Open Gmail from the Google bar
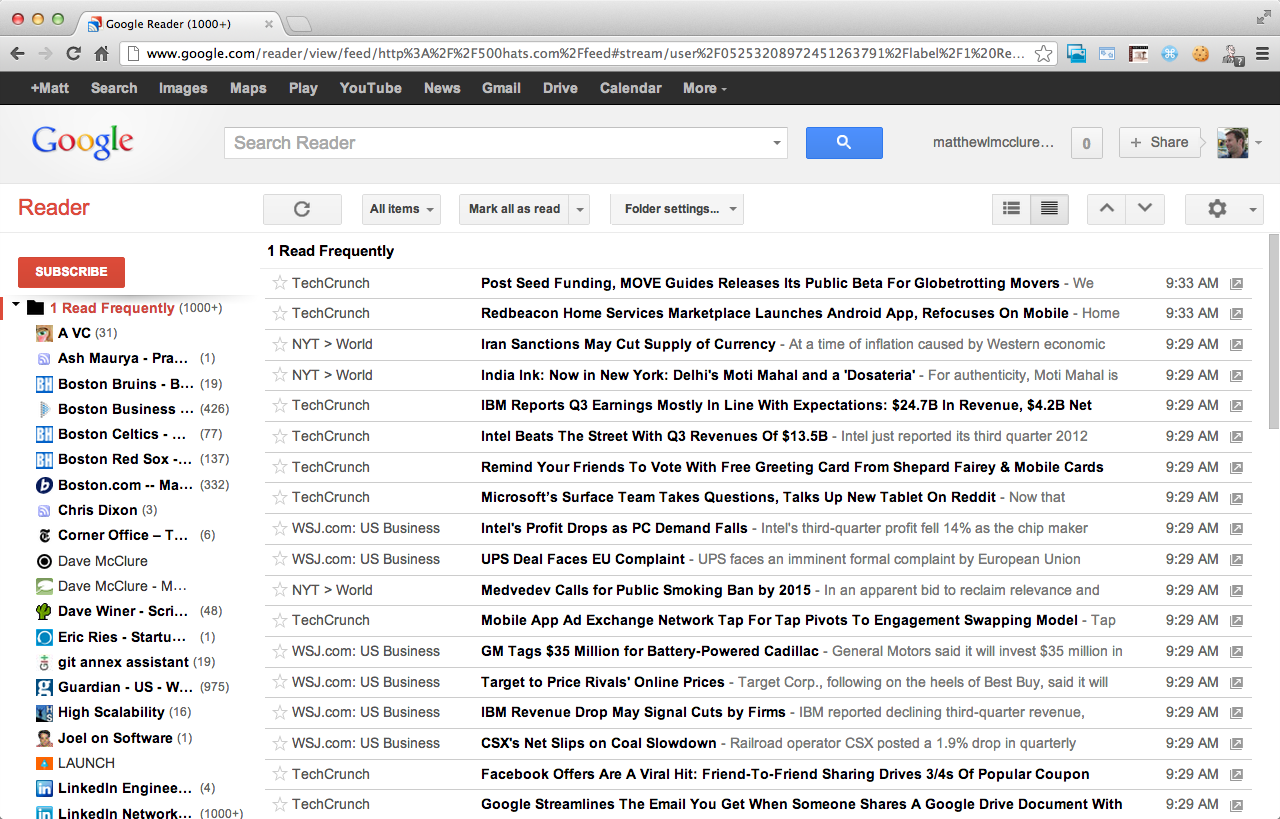This screenshot has width=1280, height=819. point(501,88)
